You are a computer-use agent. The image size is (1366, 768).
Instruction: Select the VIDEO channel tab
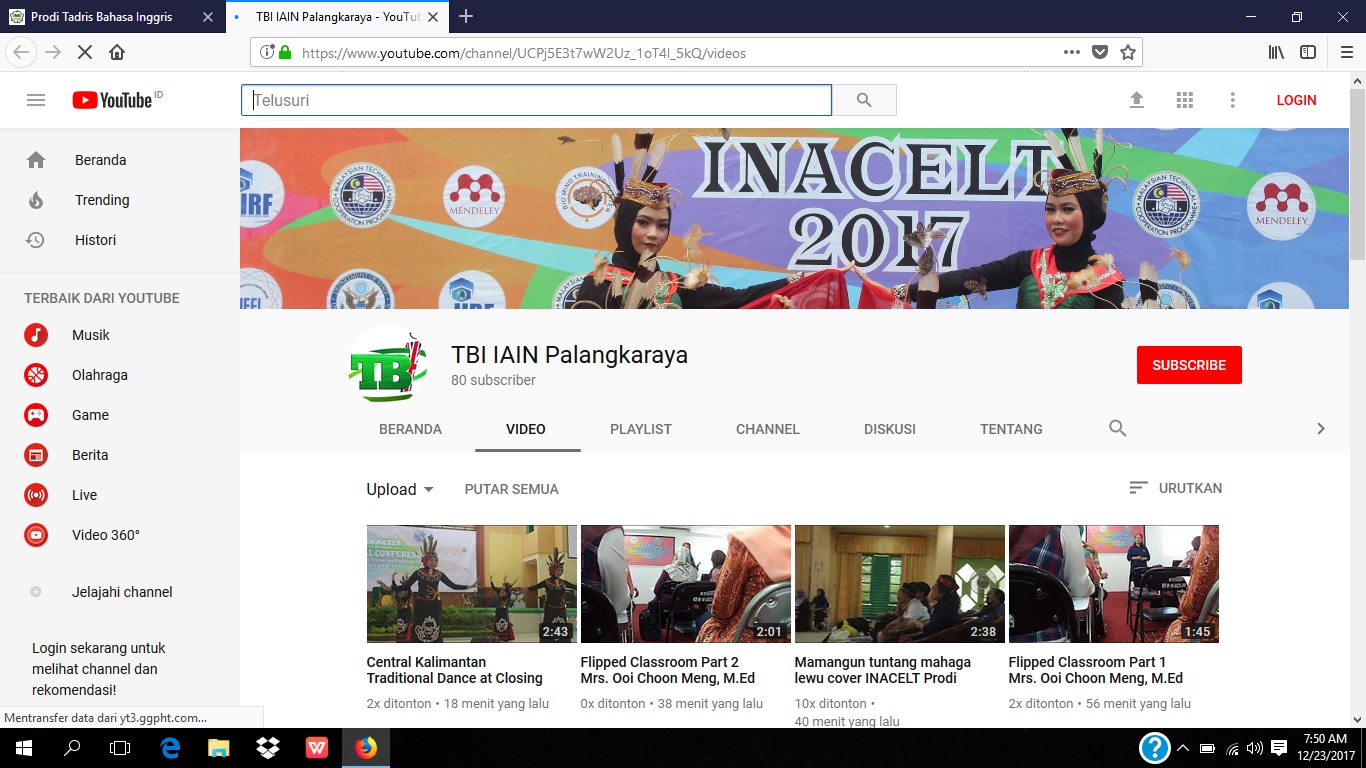(526, 429)
